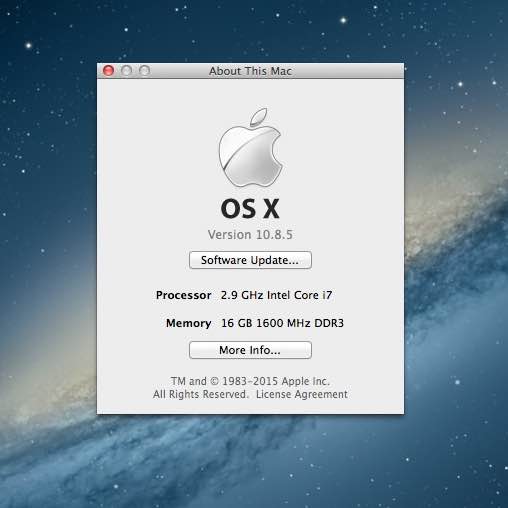Viewport: 508px width, 508px height.
Task: Click the 'OS X' heading
Action: tap(250, 209)
